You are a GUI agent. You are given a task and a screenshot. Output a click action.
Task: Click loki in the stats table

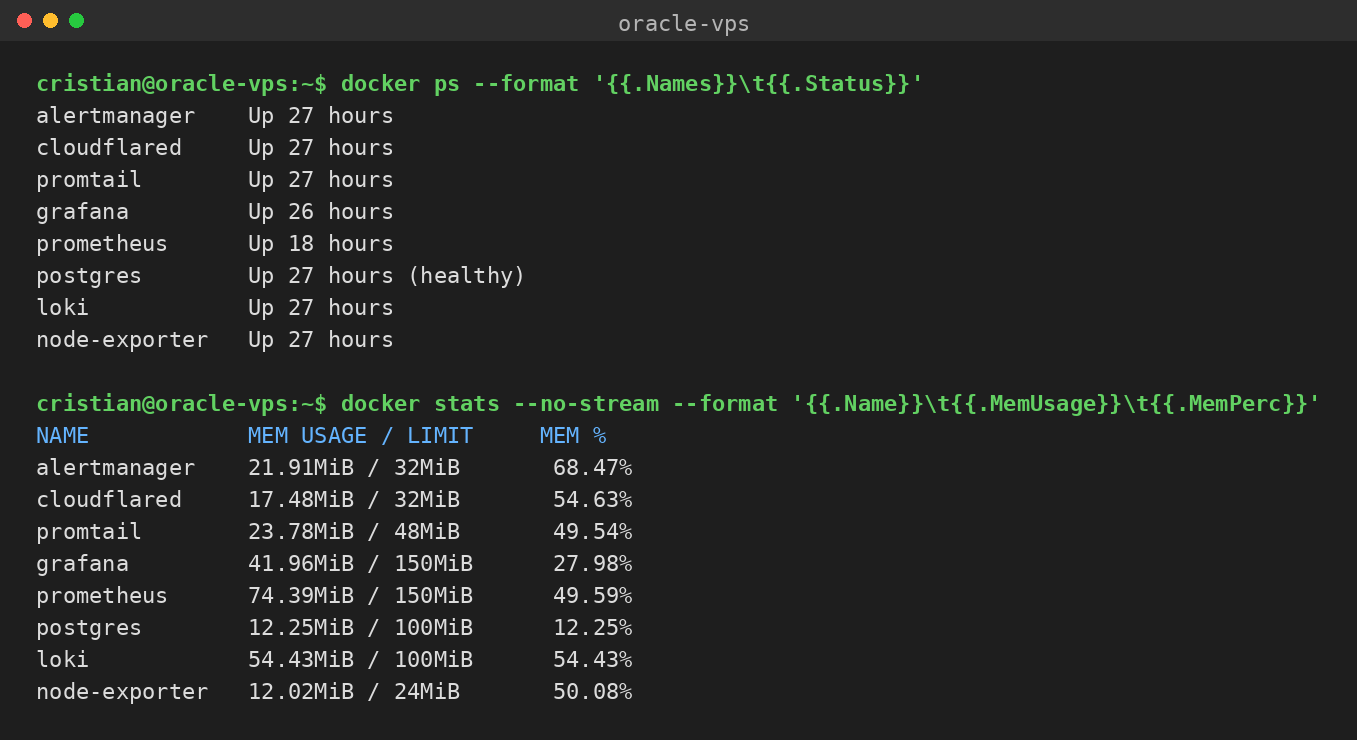[62, 660]
